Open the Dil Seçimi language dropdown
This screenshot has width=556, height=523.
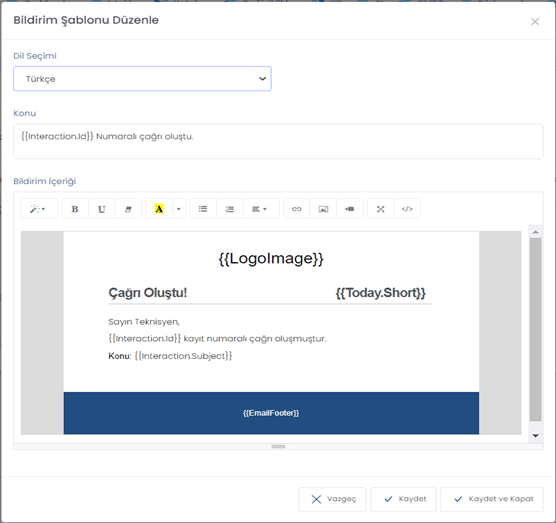(x=142, y=79)
